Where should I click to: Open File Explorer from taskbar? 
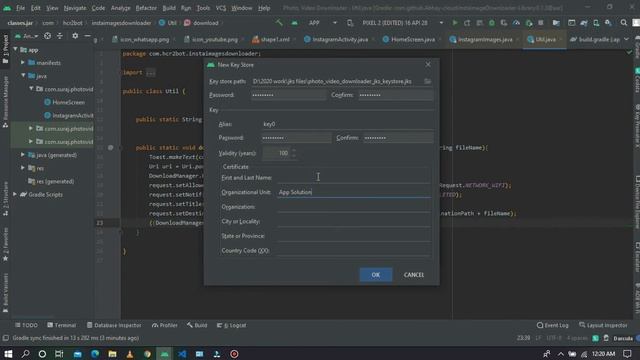(112, 354)
